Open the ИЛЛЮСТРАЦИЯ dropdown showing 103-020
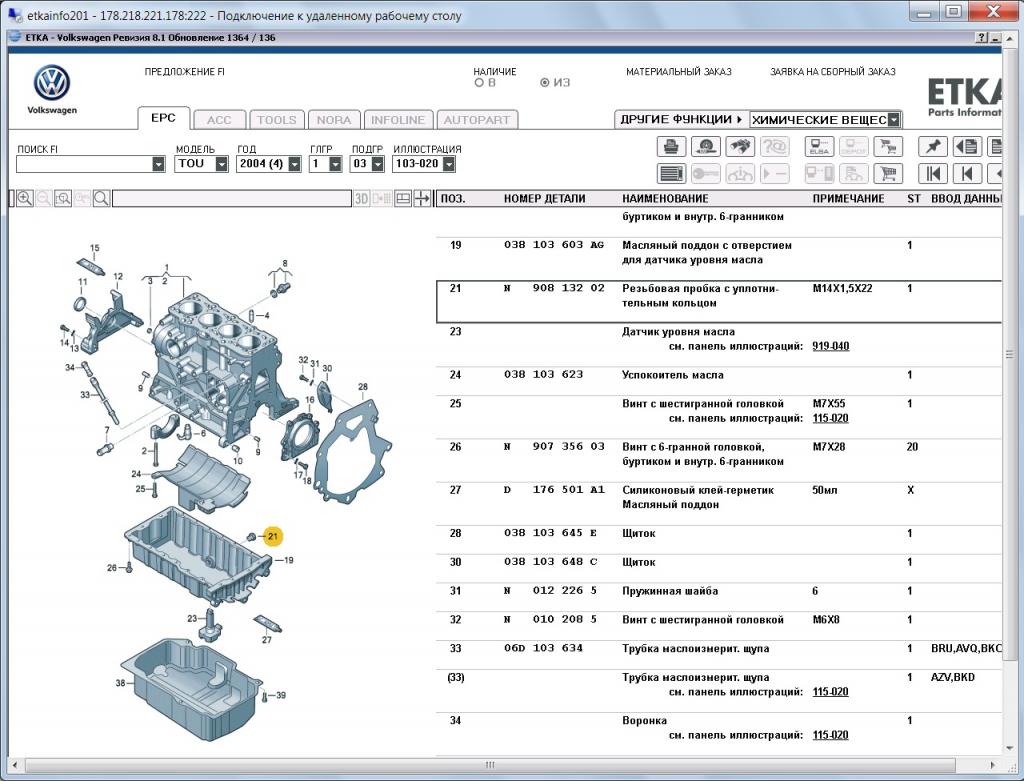 [449, 164]
